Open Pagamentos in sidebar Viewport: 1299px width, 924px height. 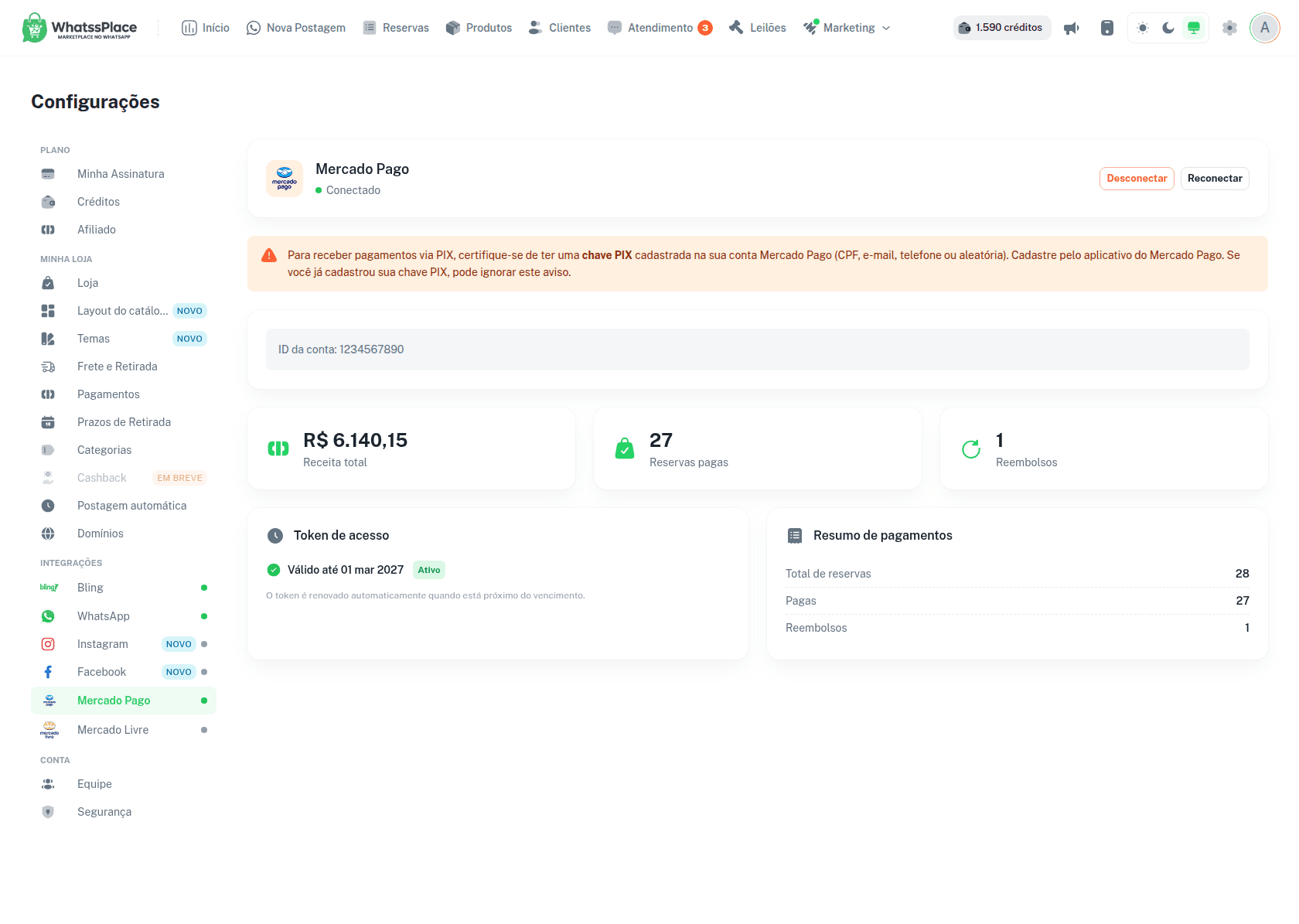click(x=124, y=394)
